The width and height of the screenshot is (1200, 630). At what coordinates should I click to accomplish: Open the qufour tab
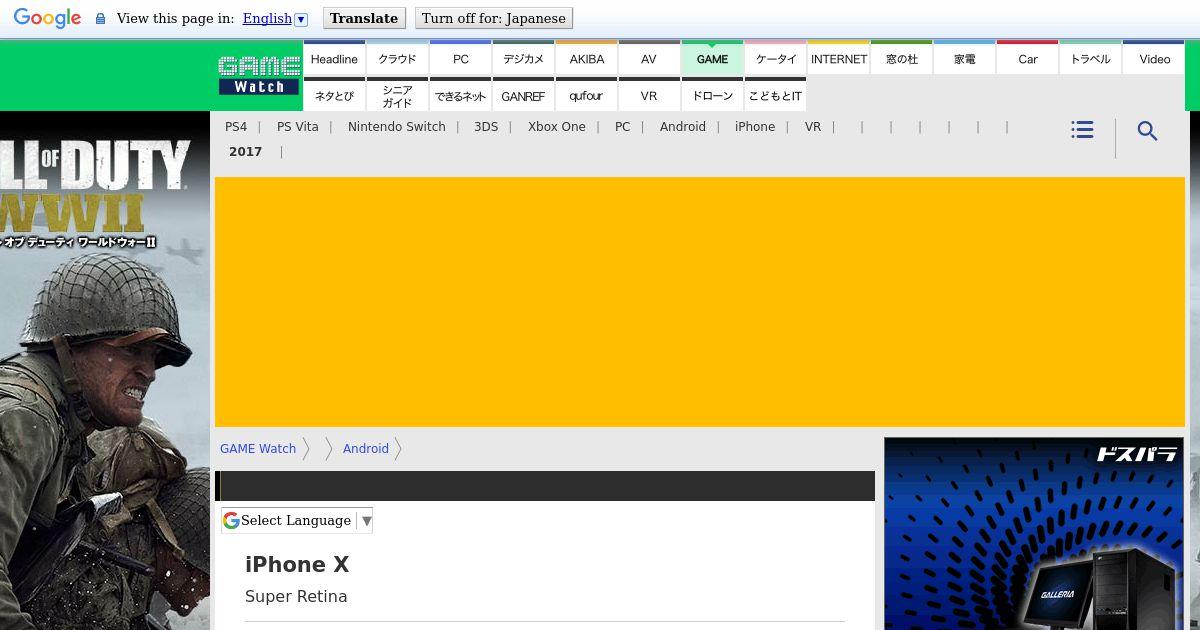coord(586,96)
